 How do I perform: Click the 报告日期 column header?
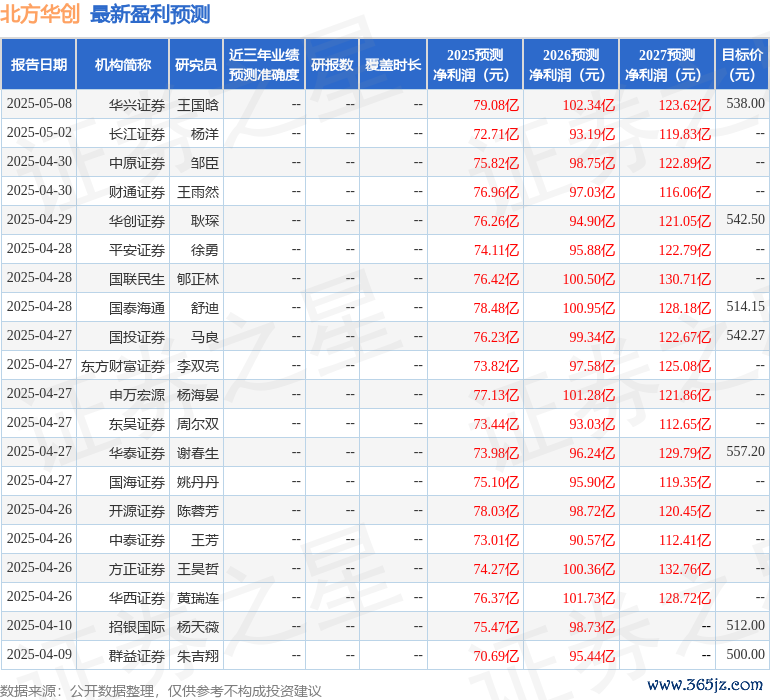click(39, 64)
